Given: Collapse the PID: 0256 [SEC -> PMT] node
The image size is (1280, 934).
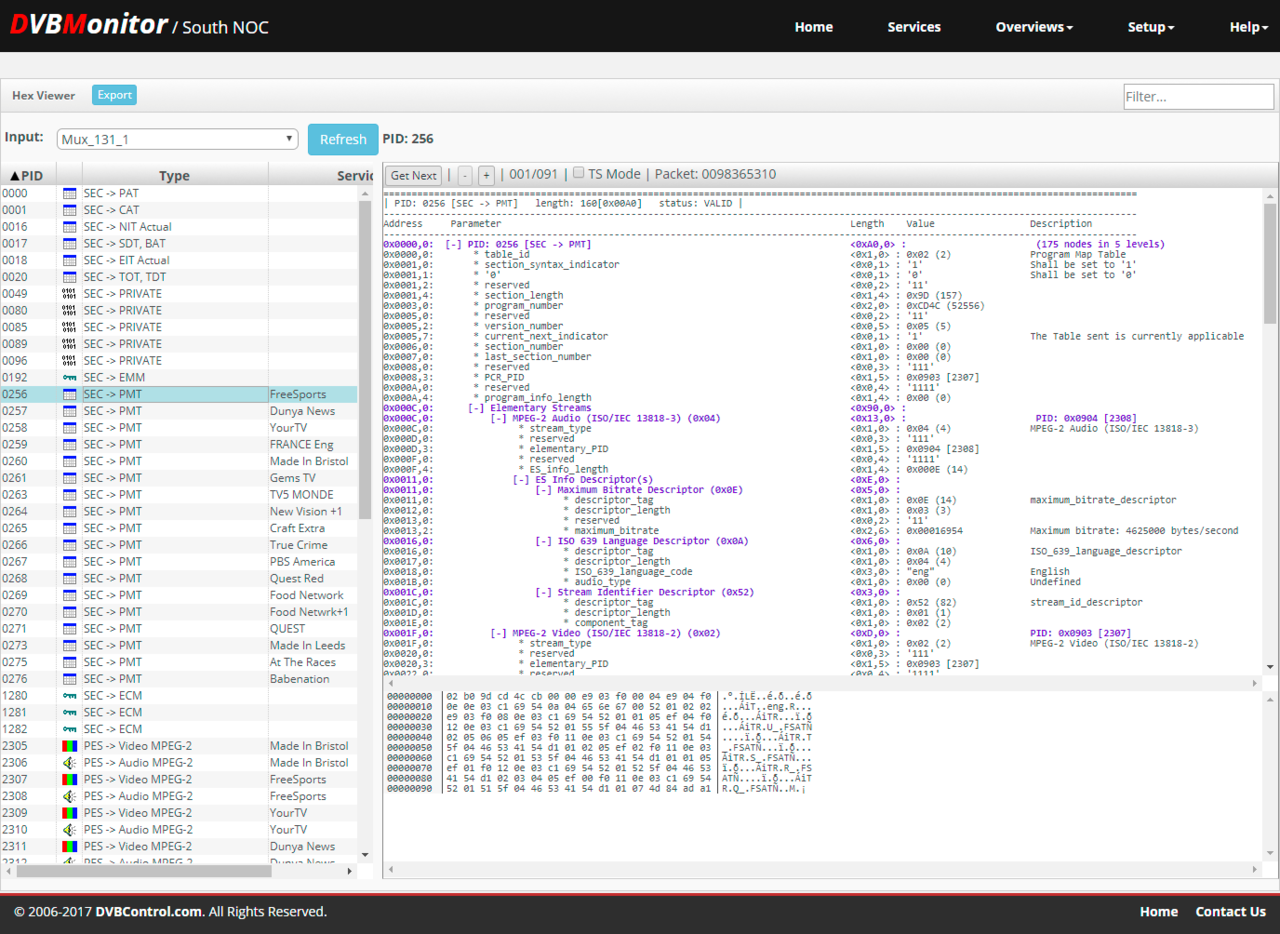Looking at the screenshot, I should (454, 244).
